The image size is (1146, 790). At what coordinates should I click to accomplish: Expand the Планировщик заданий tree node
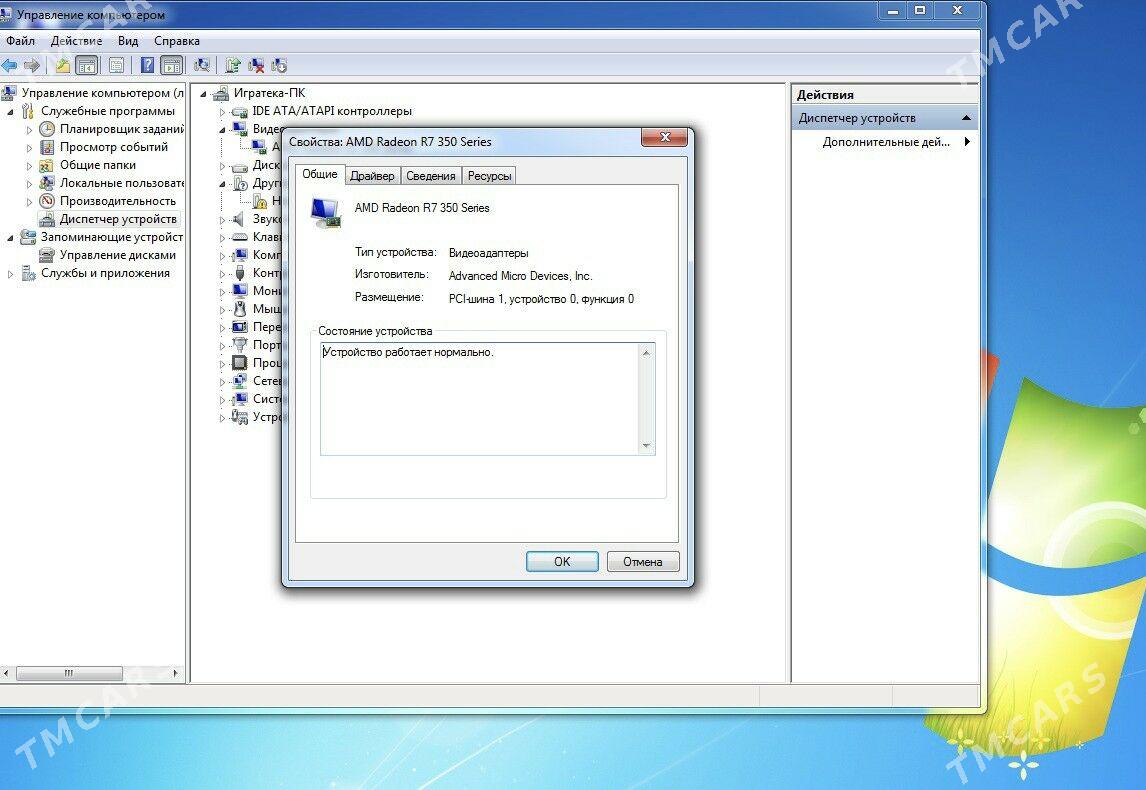[29, 130]
